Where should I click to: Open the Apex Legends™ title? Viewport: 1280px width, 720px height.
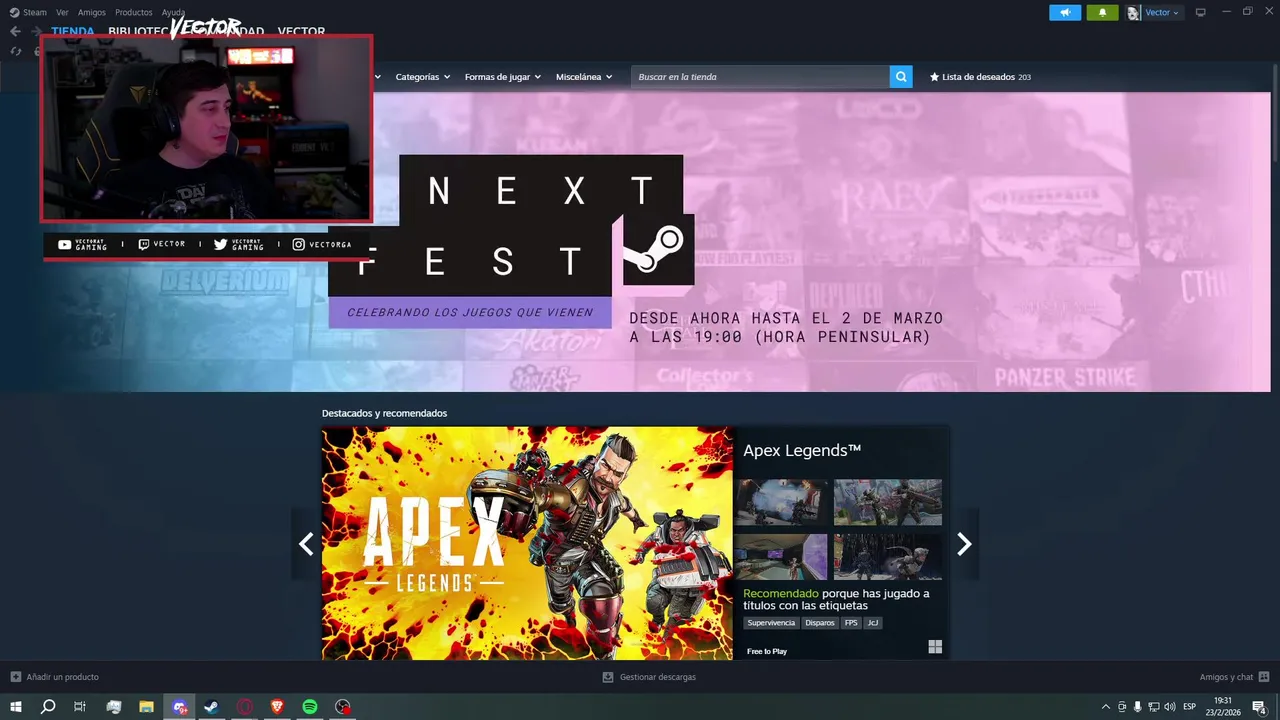(802, 451)
